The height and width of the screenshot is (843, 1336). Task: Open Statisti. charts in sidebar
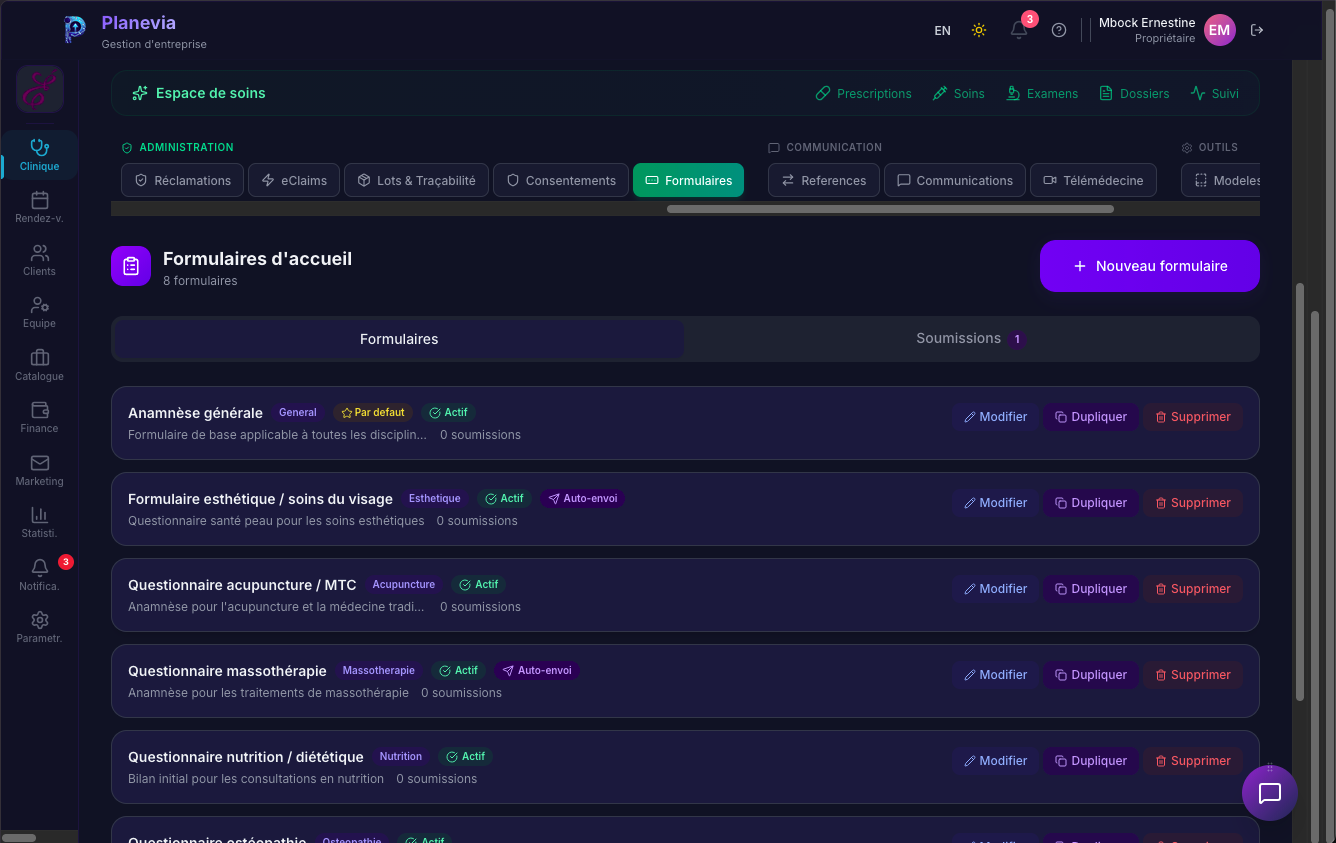click(x=40, y=522)
